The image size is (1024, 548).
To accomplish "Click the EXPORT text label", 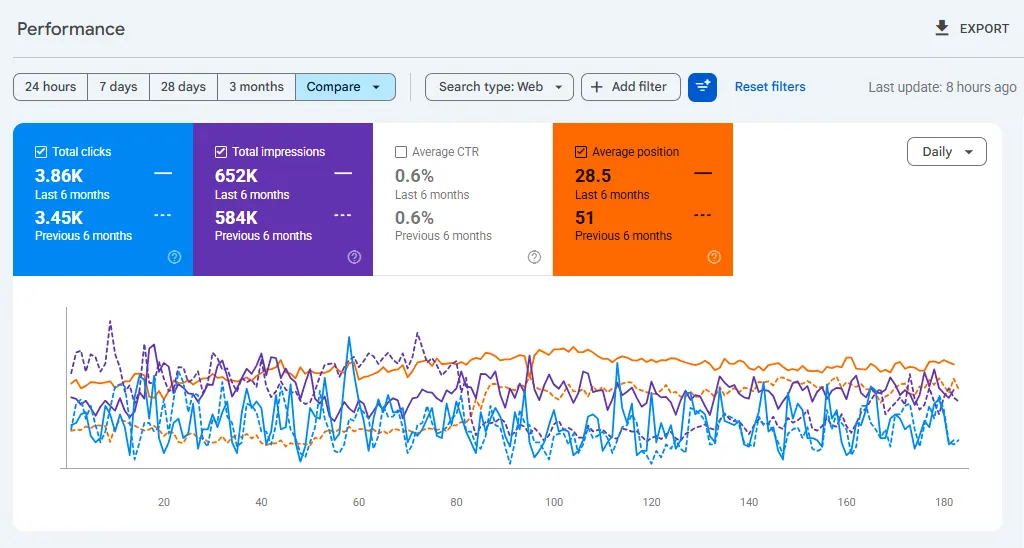I will point(984,29).
